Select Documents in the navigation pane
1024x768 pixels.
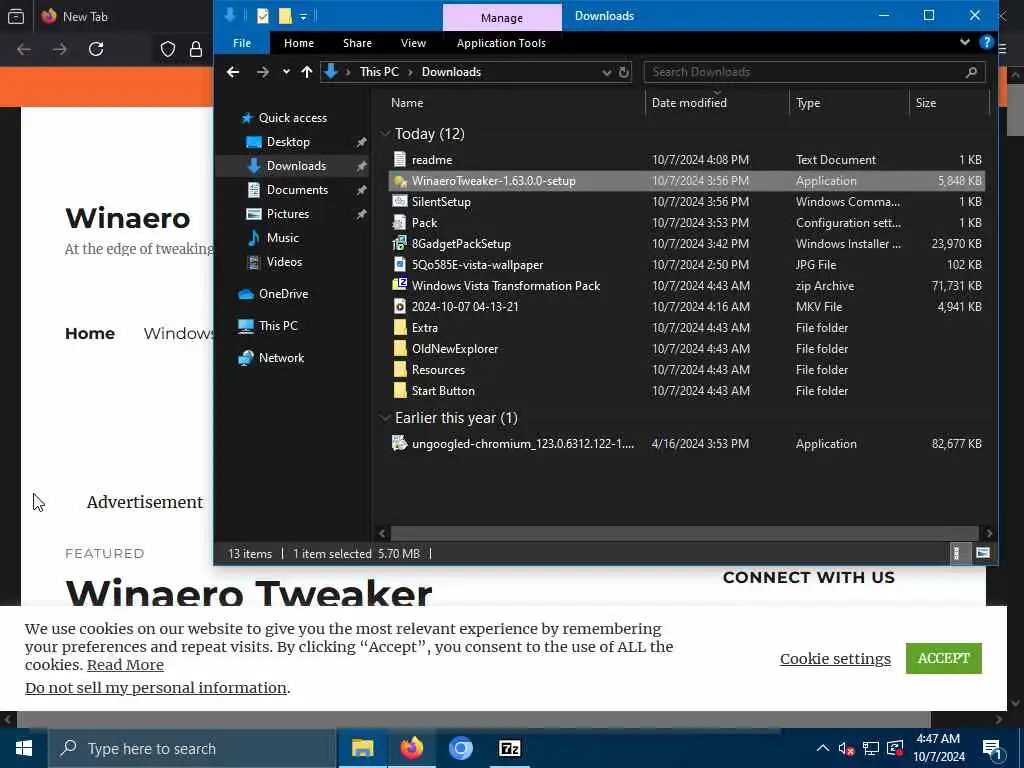pos(297,190)
